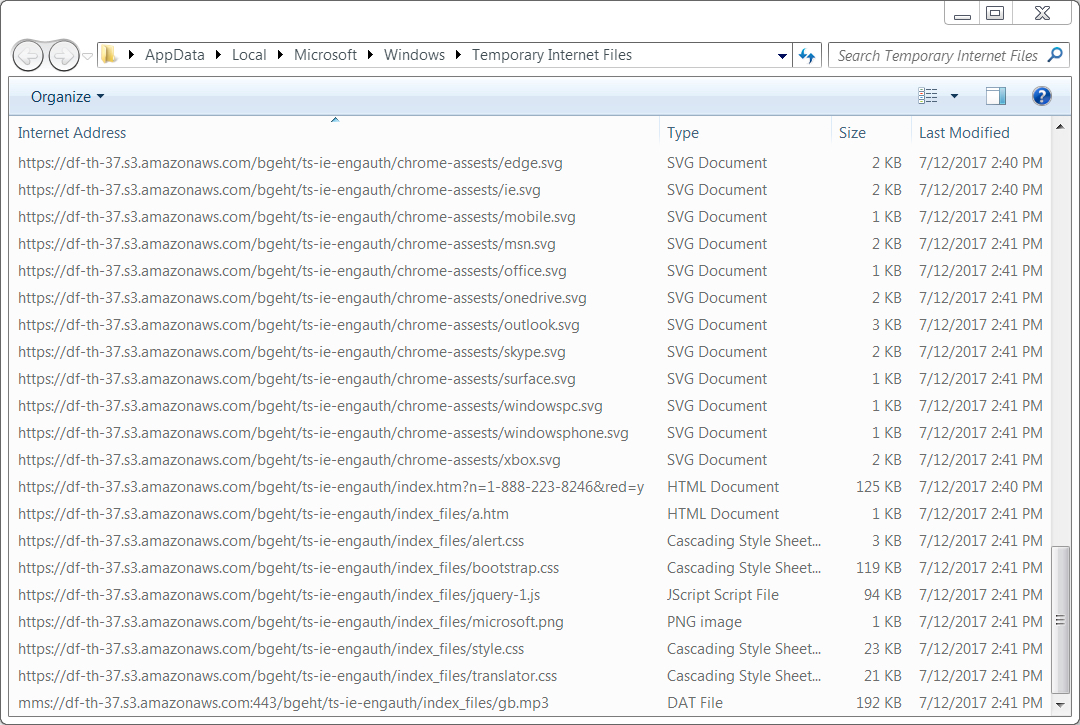Image resolution: width=1080 pixels, height=725 pixels.
Task: Select the surface.svg file entry
Action: [530, 379]
